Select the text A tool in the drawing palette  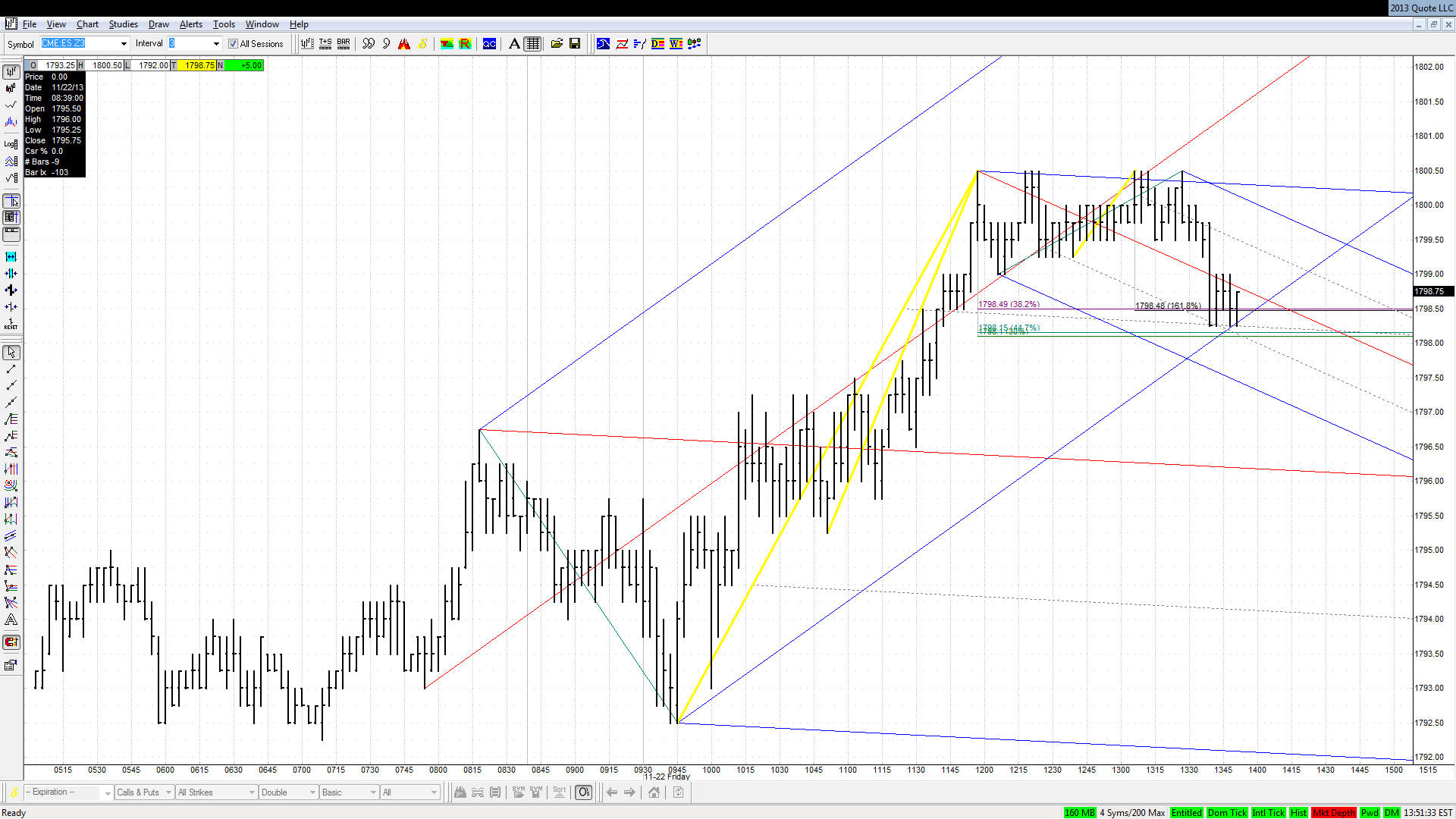(11, 620)
